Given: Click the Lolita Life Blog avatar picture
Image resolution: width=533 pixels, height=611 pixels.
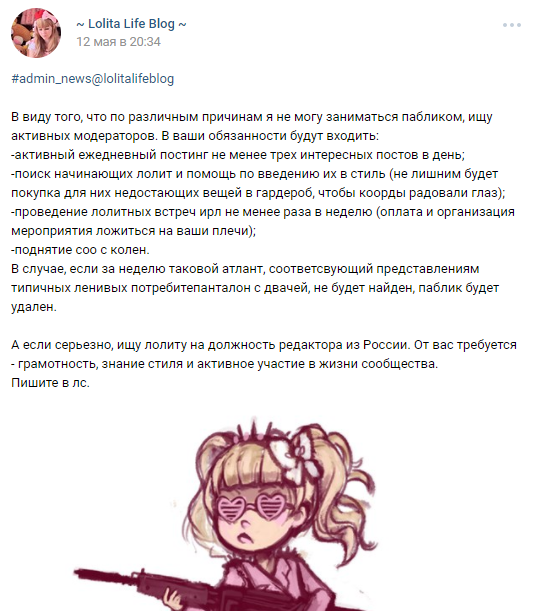Looking at the screenshot, I should point(36,33).
